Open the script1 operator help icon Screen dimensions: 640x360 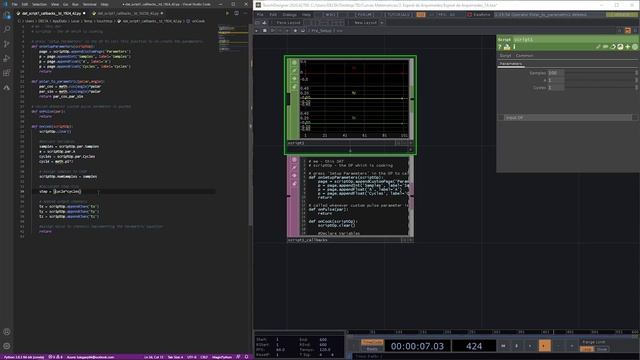[x=500, y=47]
